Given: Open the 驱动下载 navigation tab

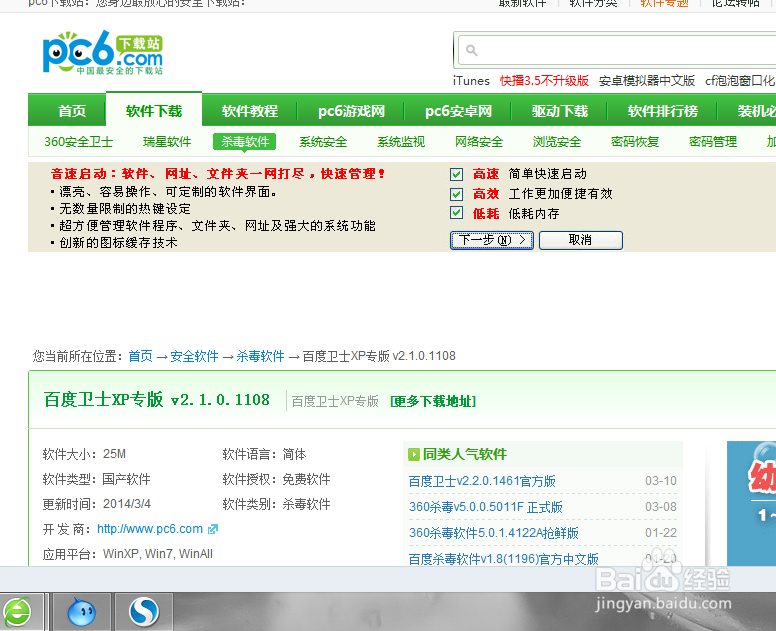Looking at the screenshot, I should pos(560,111).
